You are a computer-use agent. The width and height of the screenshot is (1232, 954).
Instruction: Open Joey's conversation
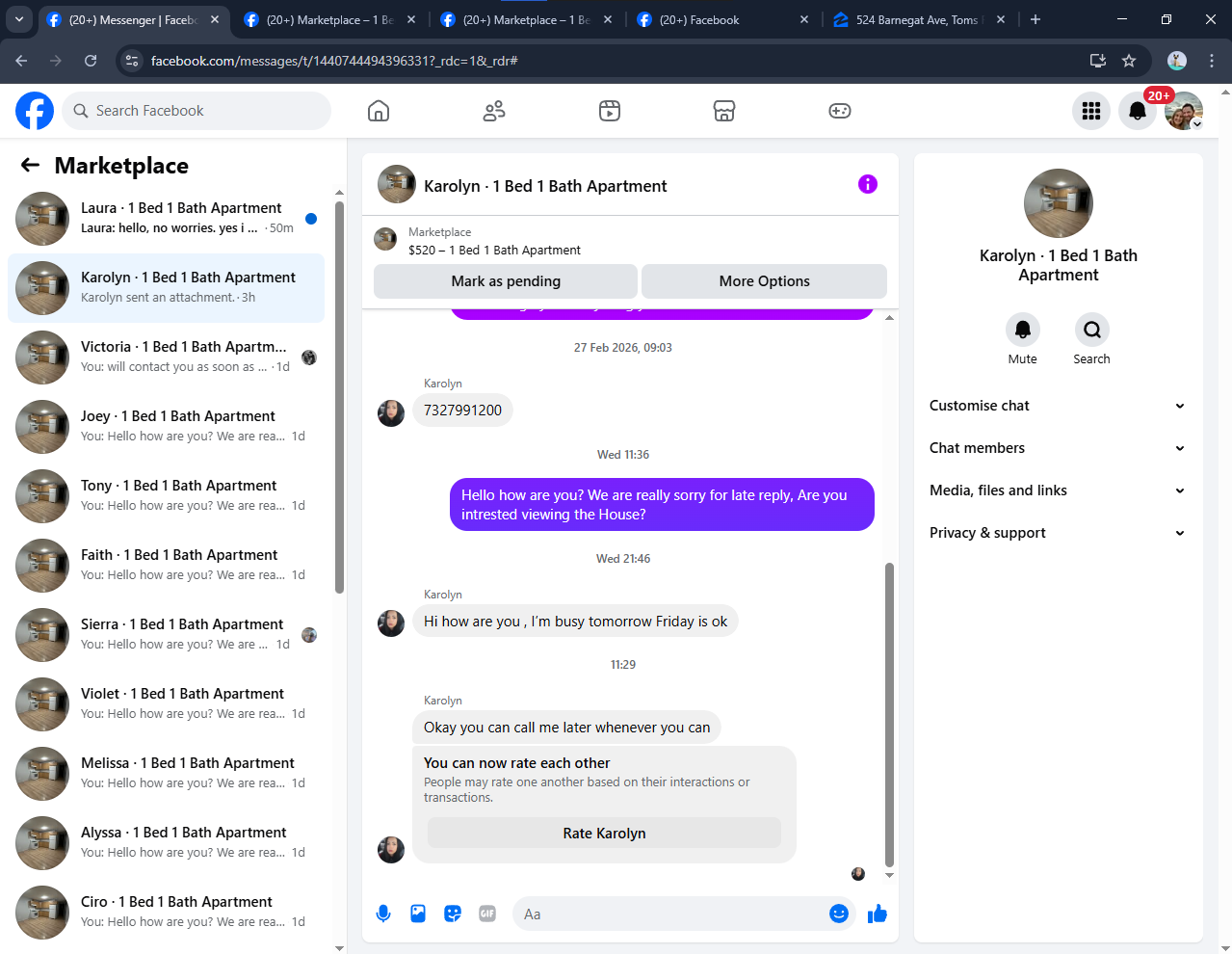(166, 427)
